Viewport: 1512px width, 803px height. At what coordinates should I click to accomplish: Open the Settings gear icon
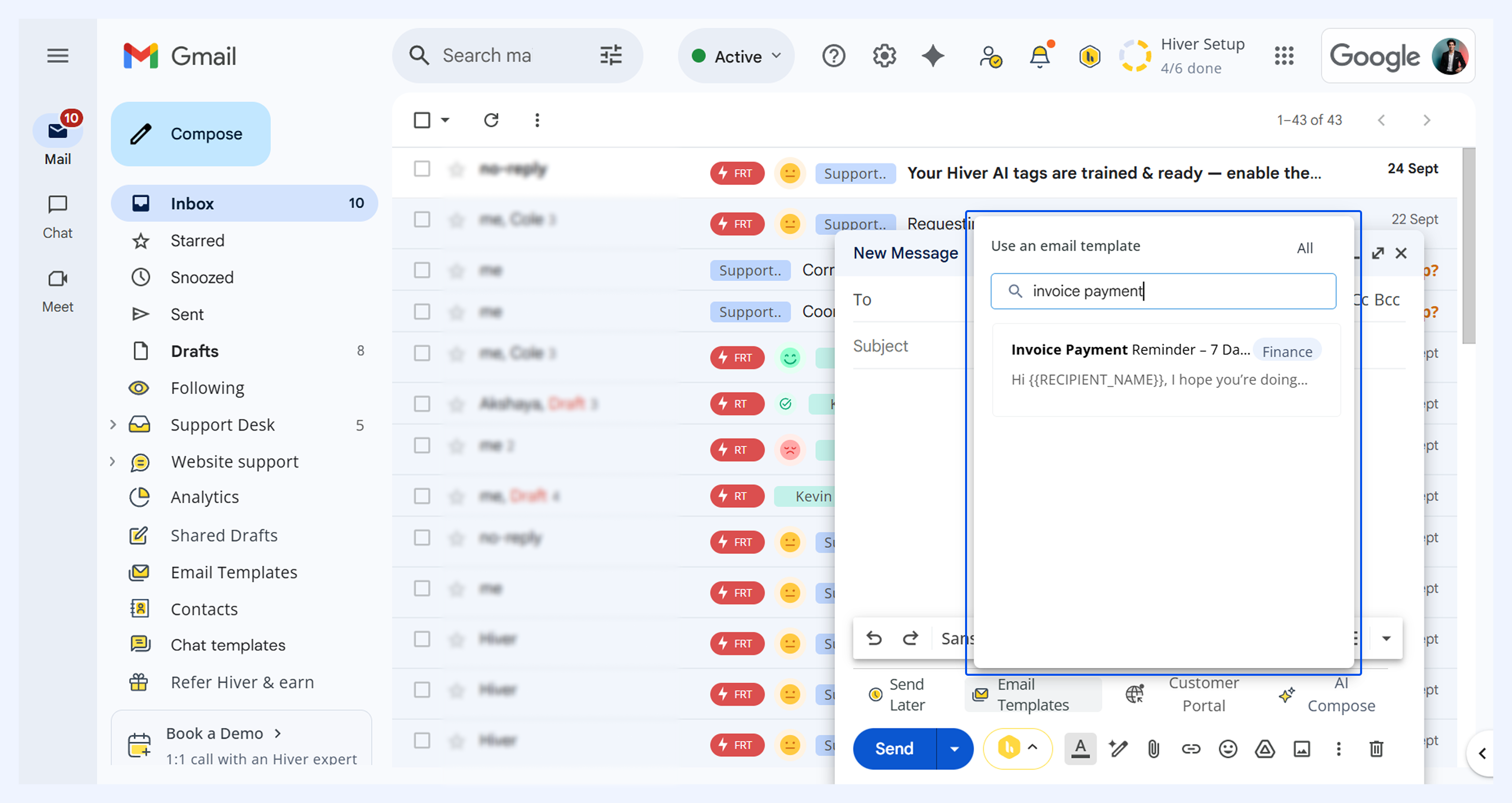pos(884,56)
